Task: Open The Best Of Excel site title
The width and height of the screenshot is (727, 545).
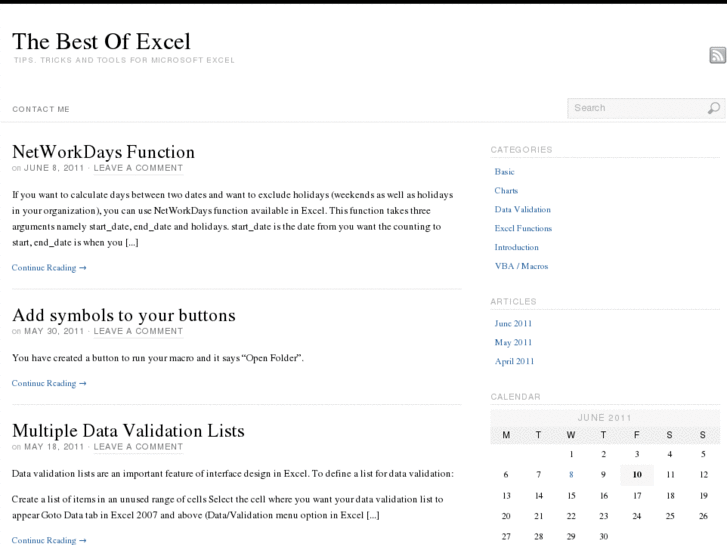Action: click(x=101, y=41)
